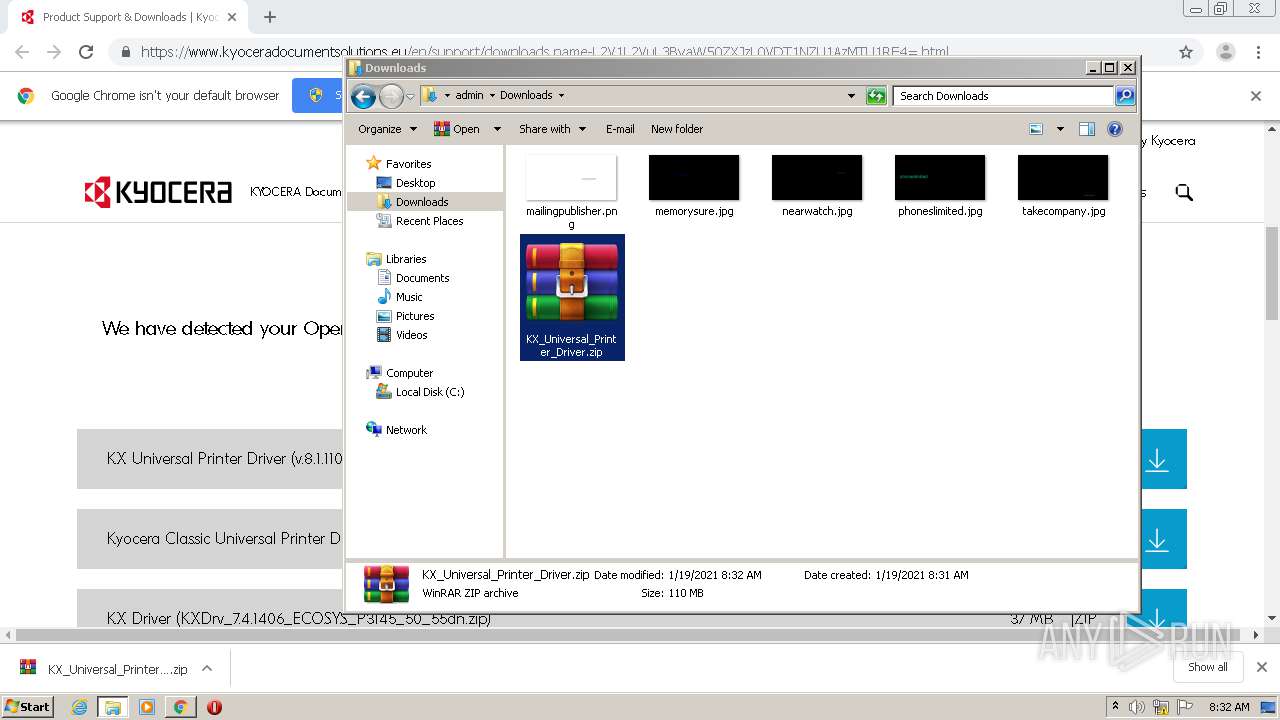Open the address bar history dropdown
The height and width of the screenshot is (720, 1280).
(x=851, y=96)
